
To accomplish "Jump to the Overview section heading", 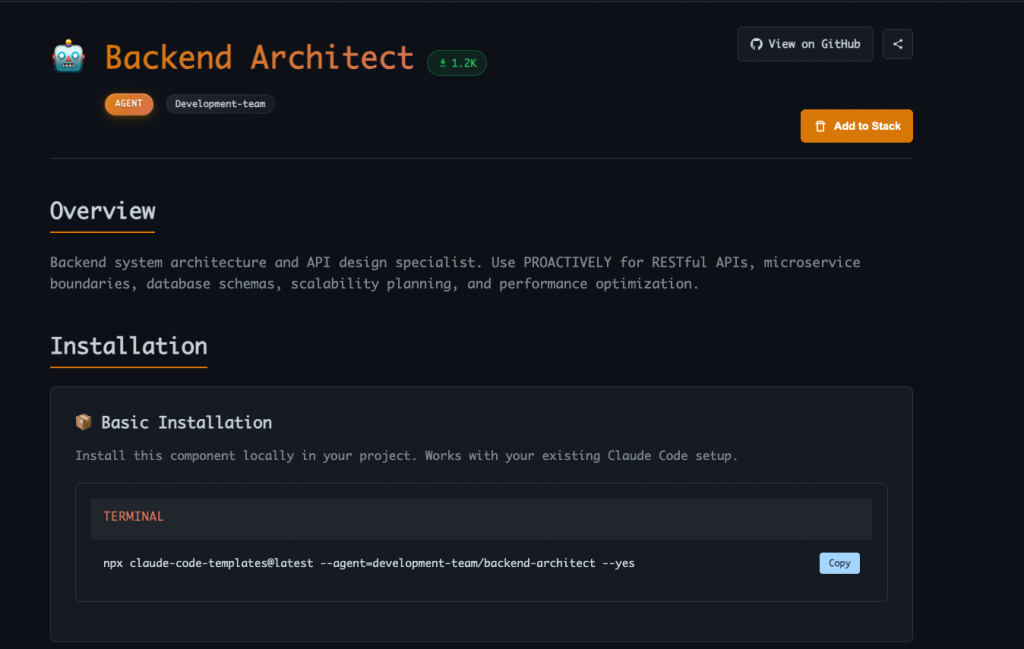I will coord(102,211).
